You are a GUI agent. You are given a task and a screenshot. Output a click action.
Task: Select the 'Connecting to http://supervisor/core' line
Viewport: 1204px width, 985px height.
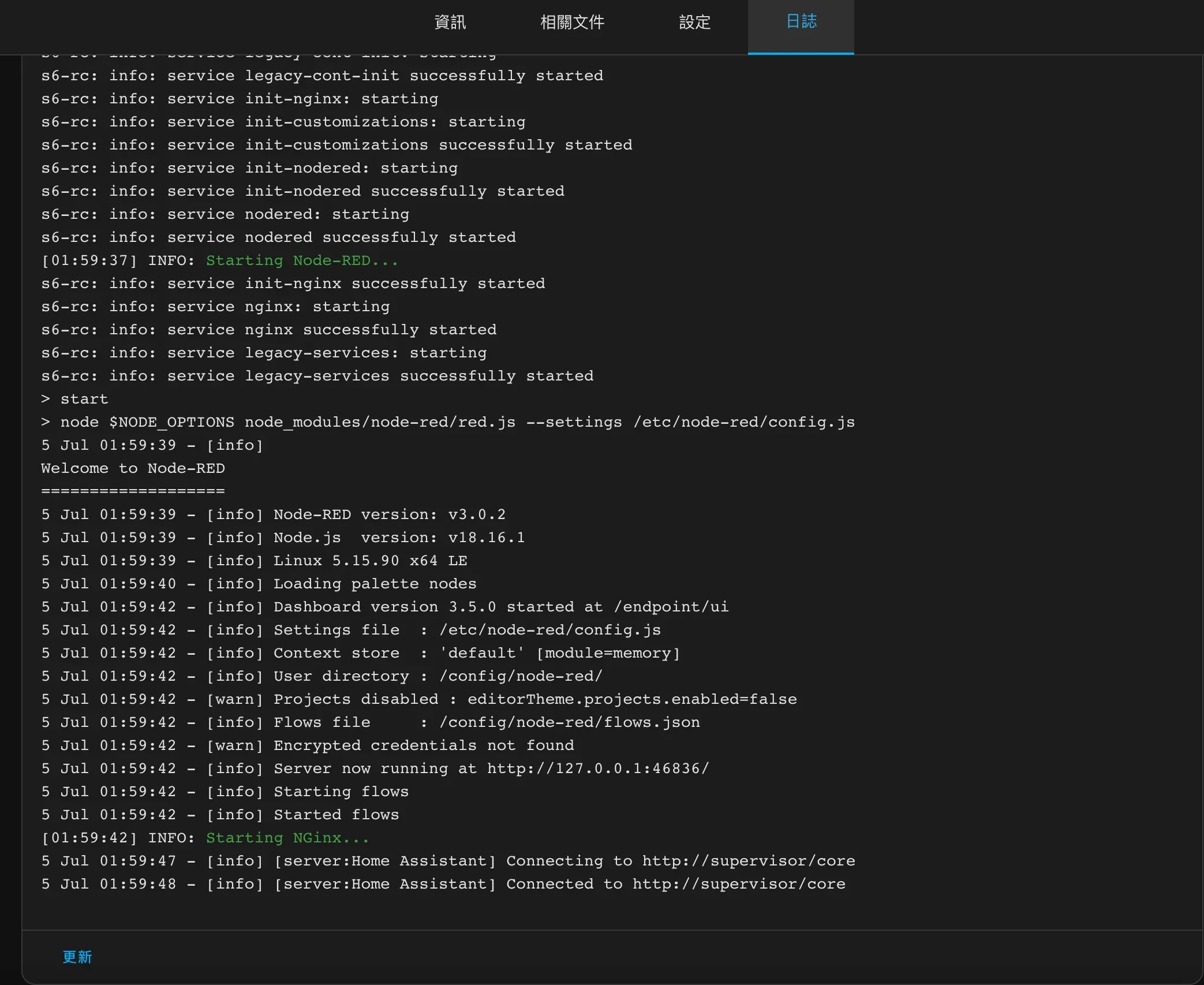(x=448, y=861)
